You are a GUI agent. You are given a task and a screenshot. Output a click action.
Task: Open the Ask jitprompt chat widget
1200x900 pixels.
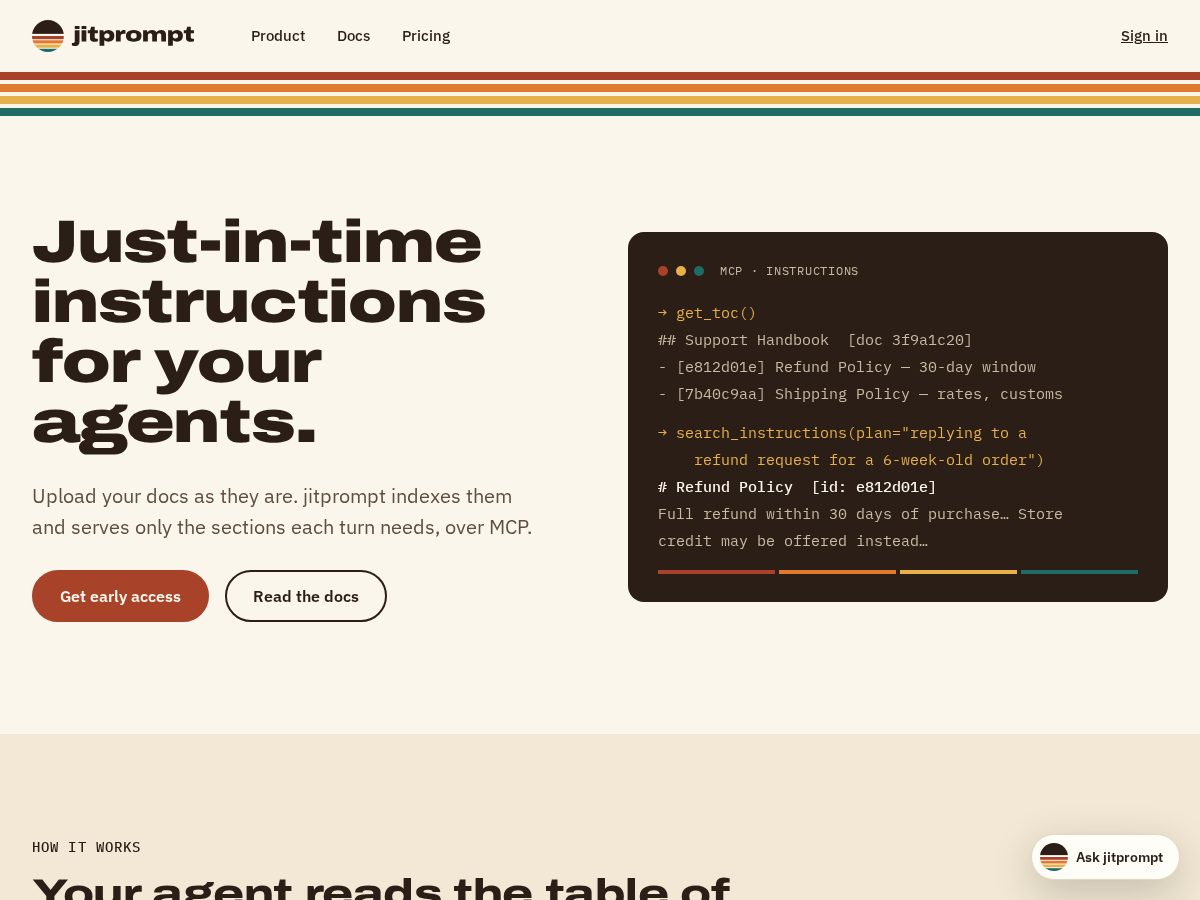tap(1105, 857)
